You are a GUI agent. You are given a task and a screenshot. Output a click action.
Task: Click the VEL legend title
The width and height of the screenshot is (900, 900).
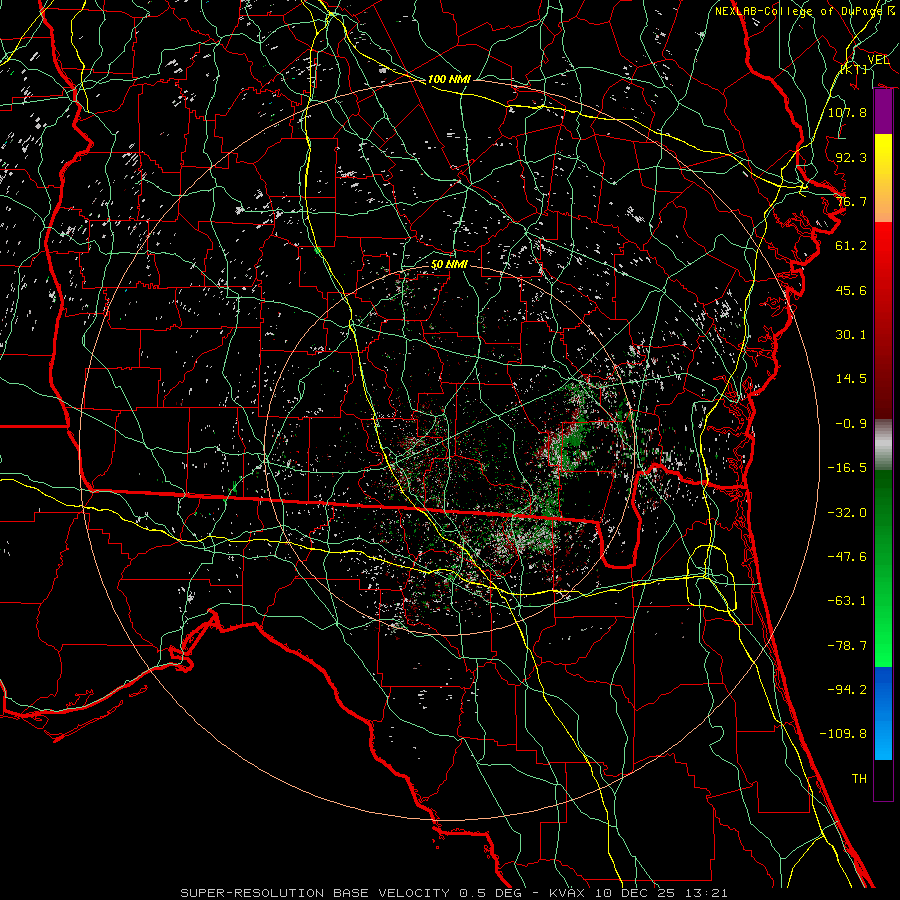coord(878,60)
